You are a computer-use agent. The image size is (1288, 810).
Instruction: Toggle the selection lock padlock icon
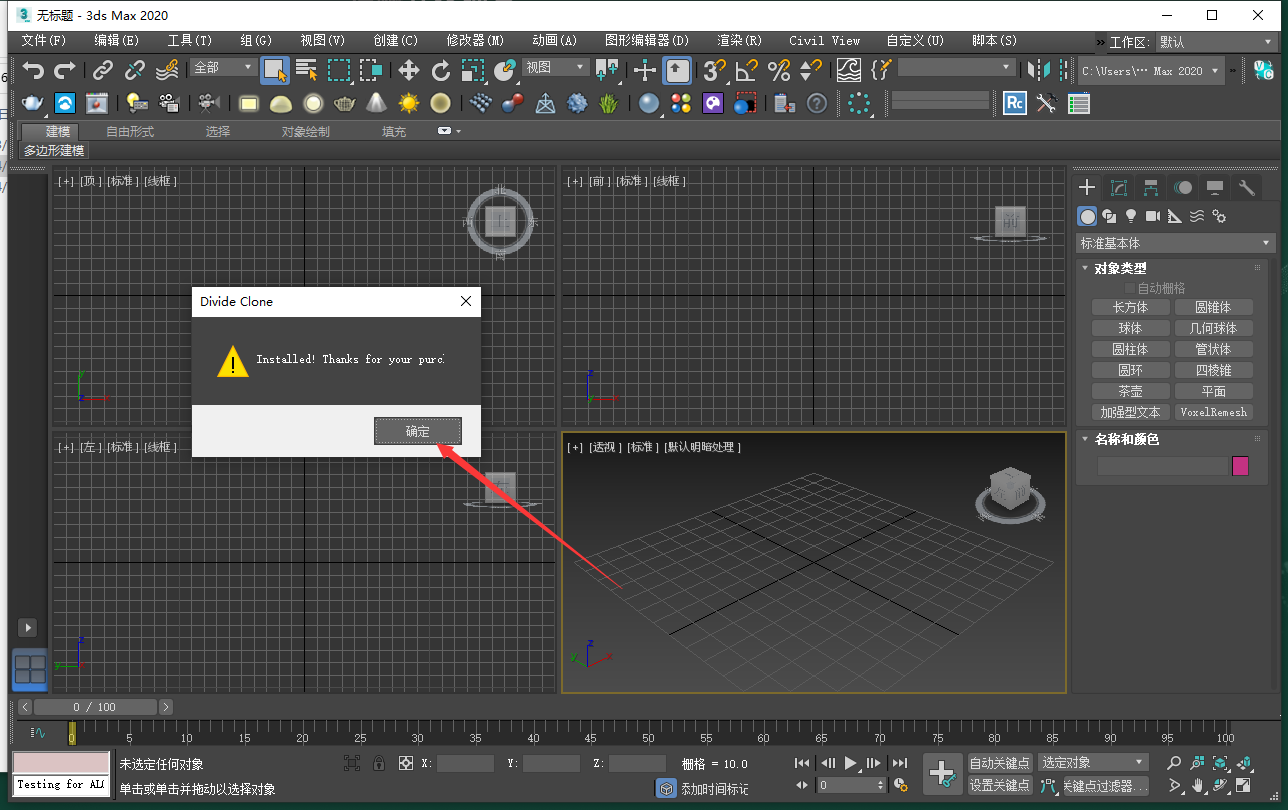[x=379, y=763]
